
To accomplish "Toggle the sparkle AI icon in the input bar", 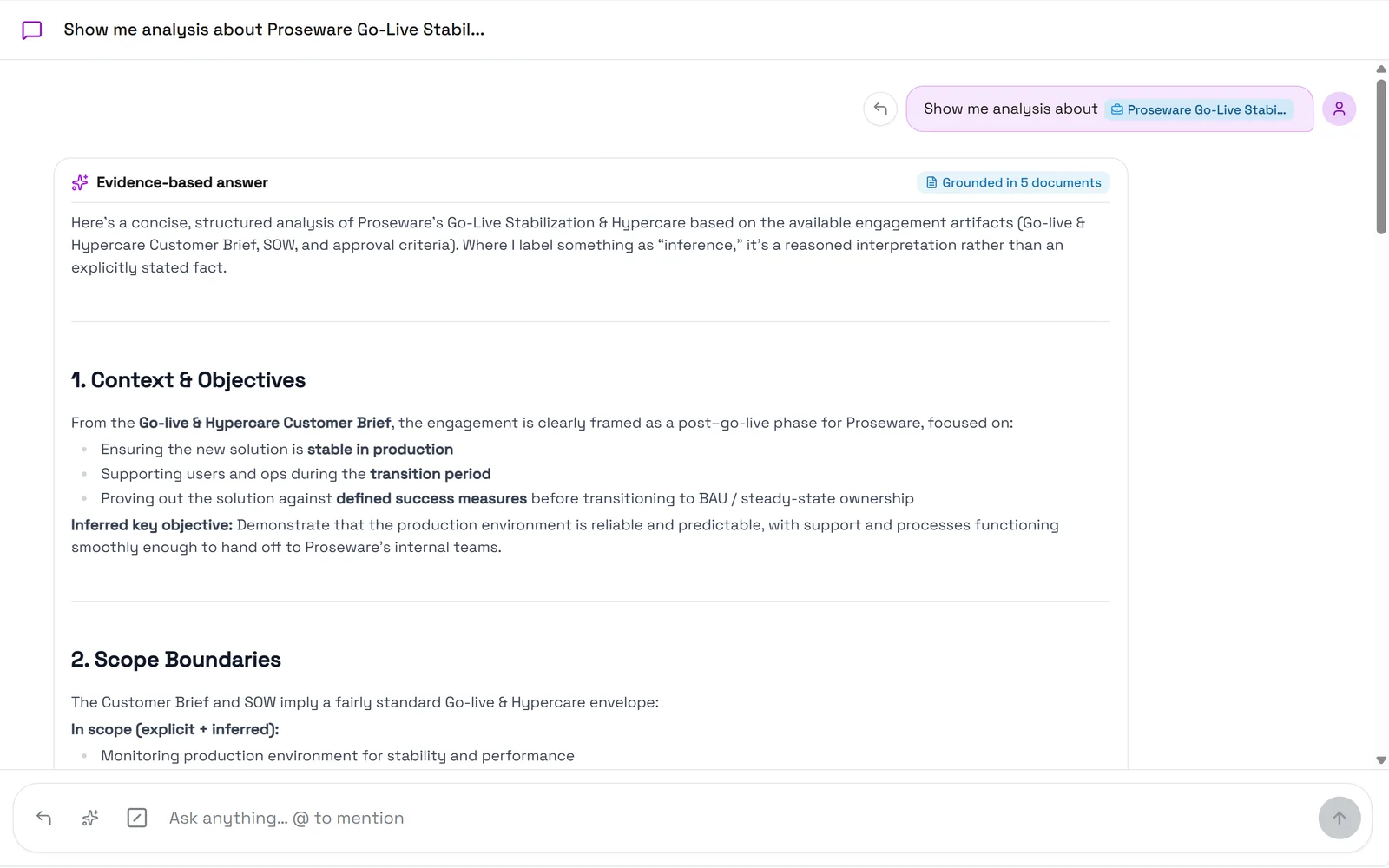I will click(x=90, y=818).
